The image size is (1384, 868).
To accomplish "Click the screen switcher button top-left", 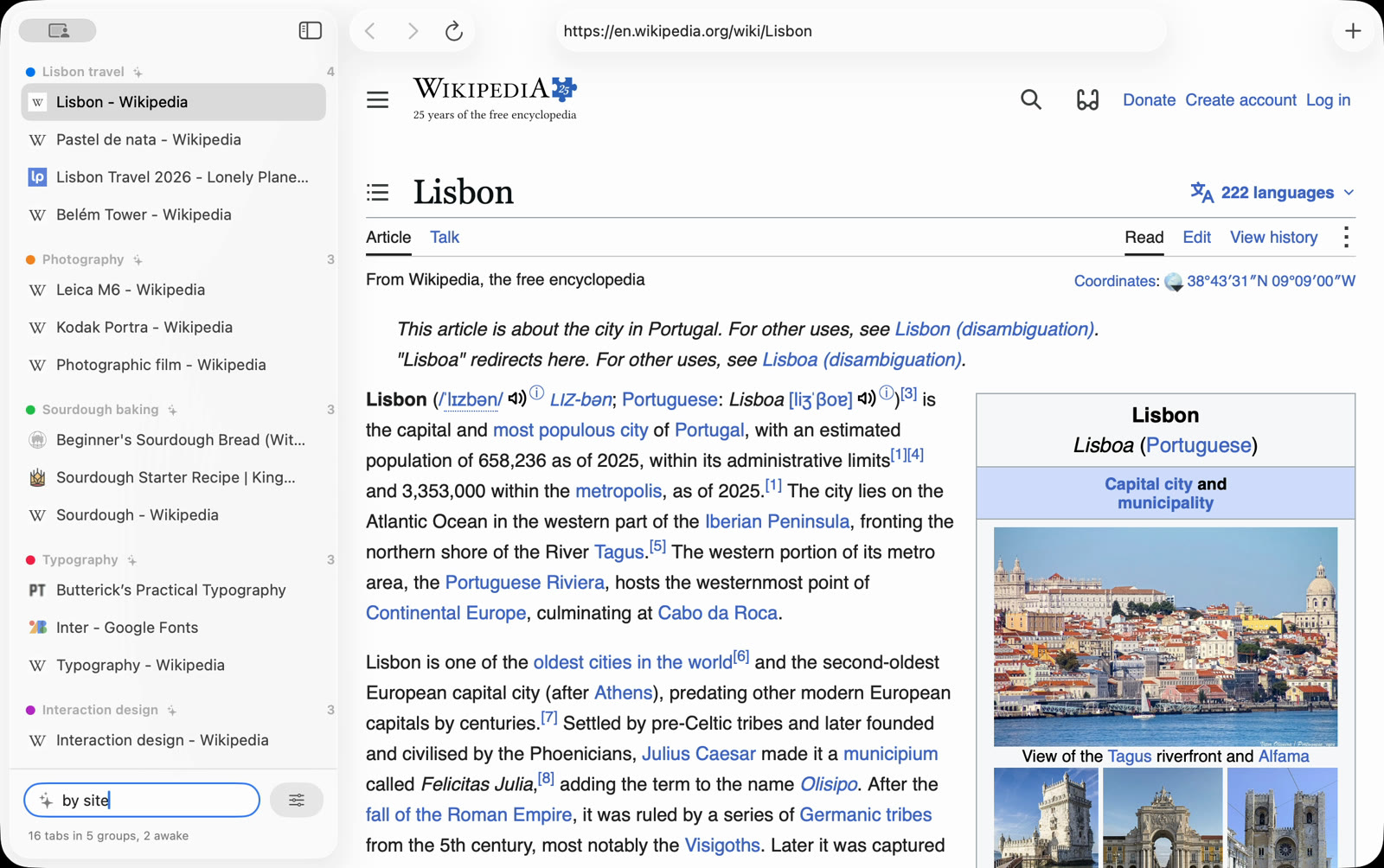I will coord(58,30).
